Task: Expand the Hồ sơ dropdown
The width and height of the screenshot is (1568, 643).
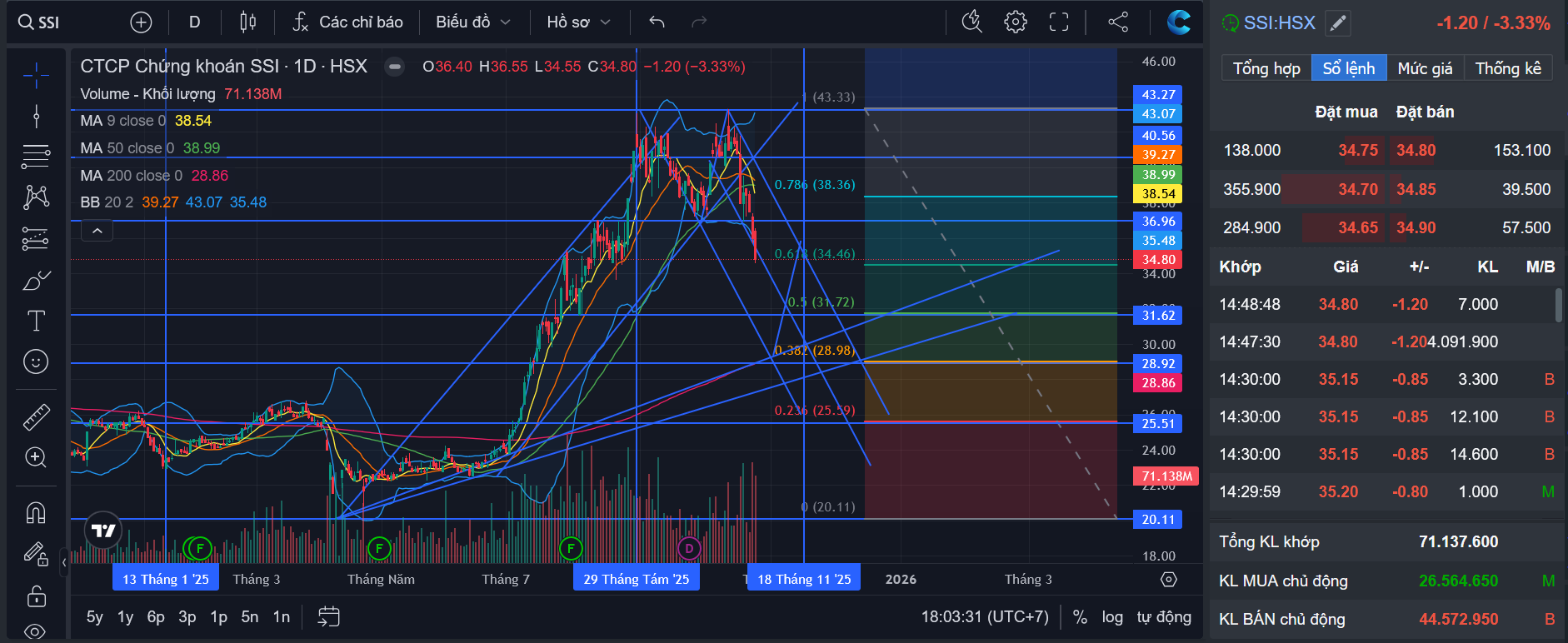Action: [x=578, y=22]
